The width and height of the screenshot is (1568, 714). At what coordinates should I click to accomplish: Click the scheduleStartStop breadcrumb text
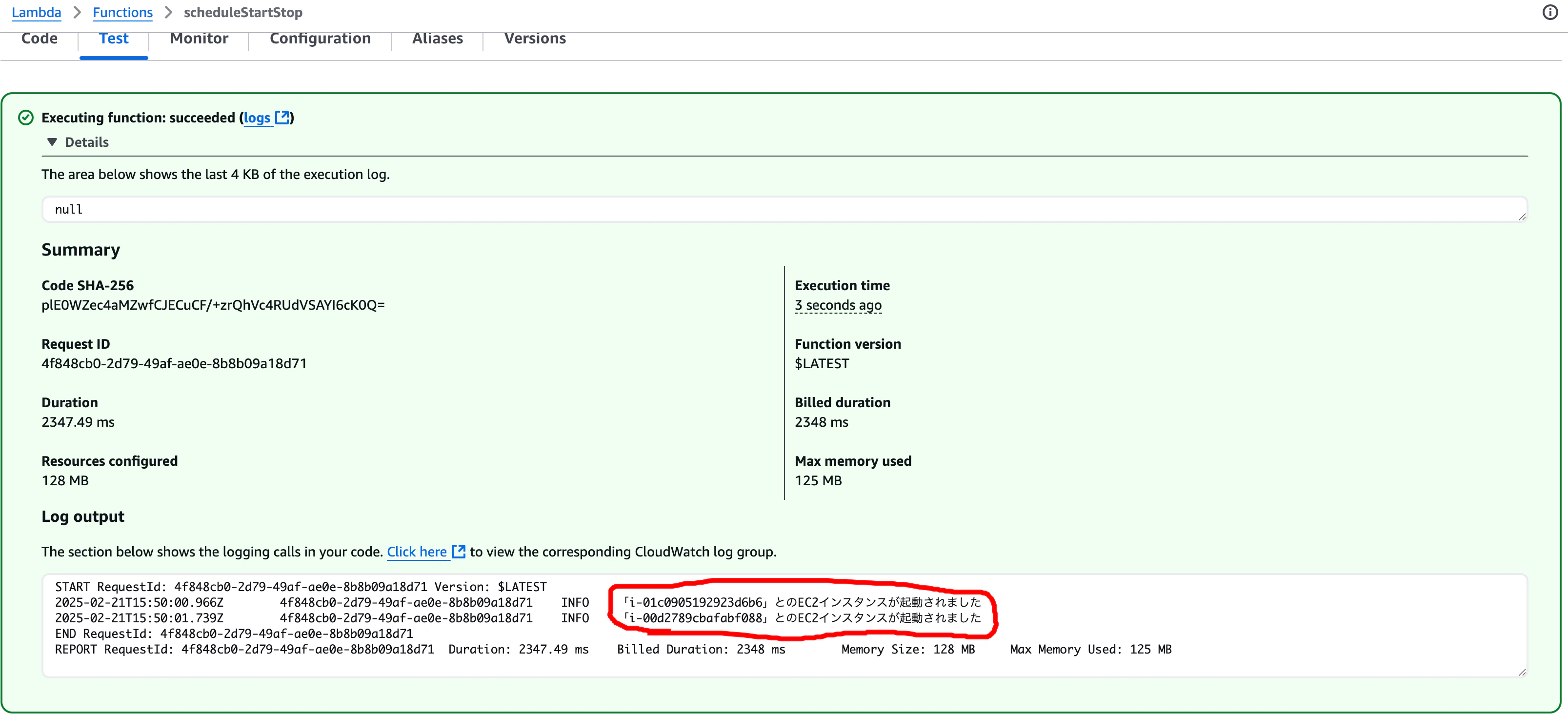click(x=243, y=12)
